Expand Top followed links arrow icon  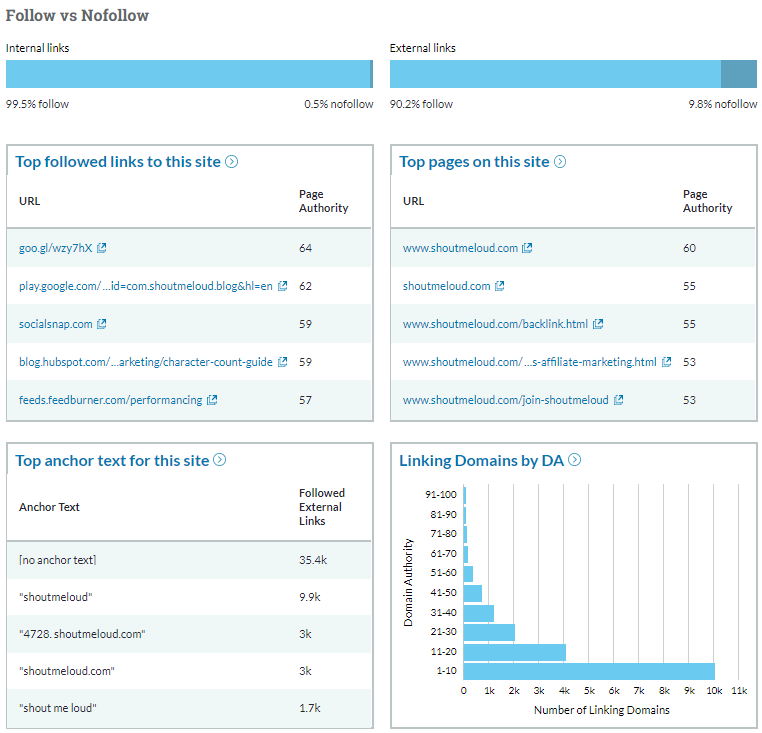(232, 161)
